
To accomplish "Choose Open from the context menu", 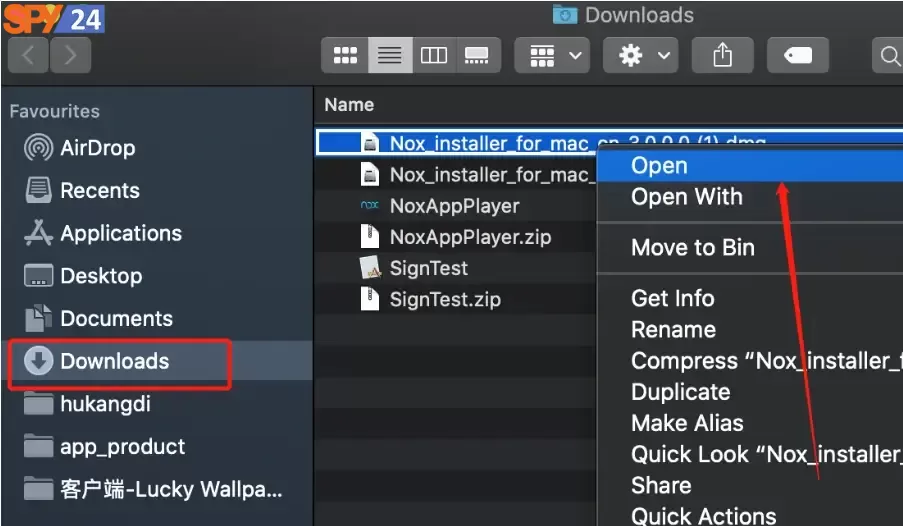I will 751,165.
